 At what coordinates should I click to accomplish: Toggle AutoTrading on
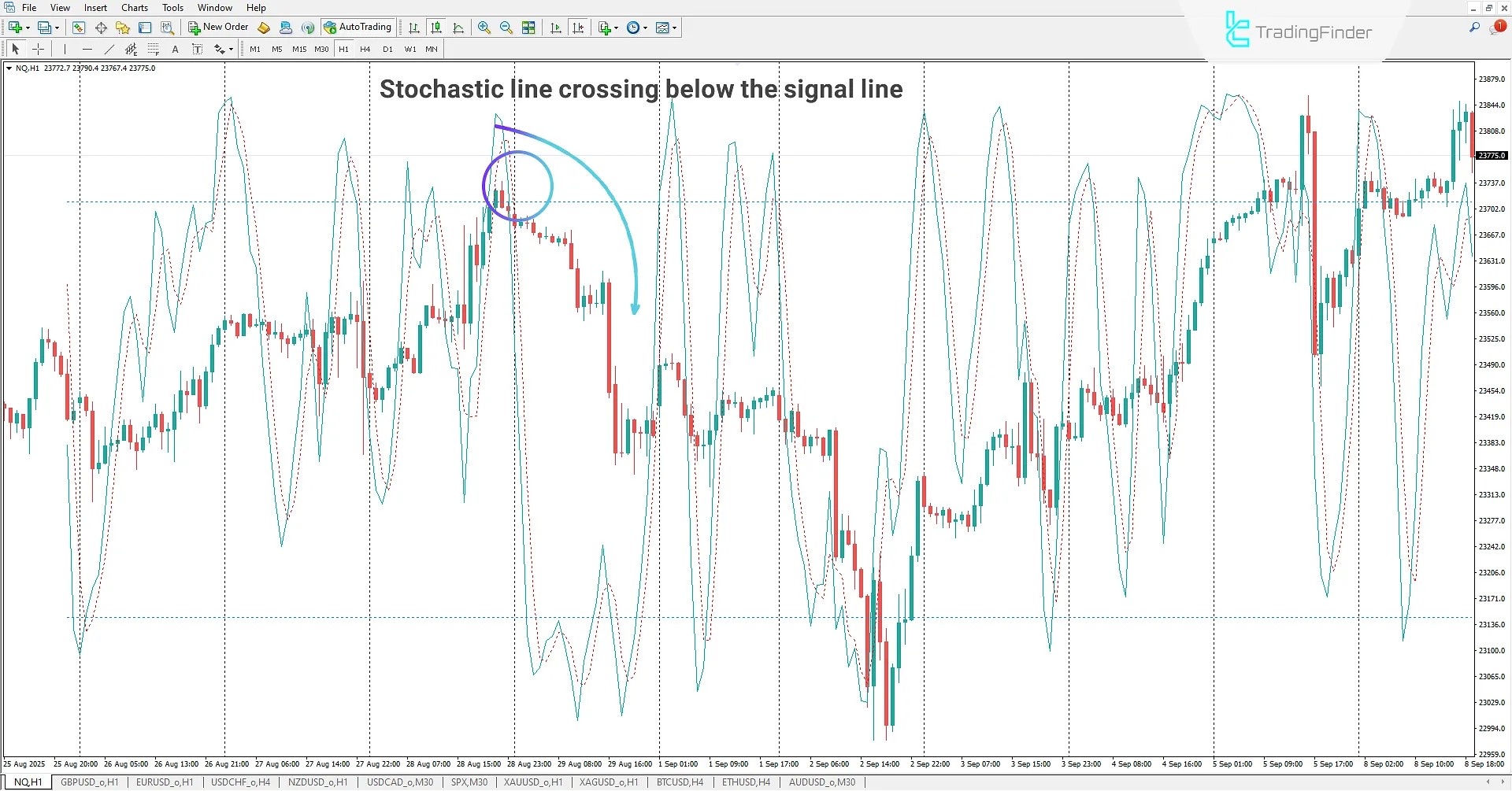tap(358, 26)
